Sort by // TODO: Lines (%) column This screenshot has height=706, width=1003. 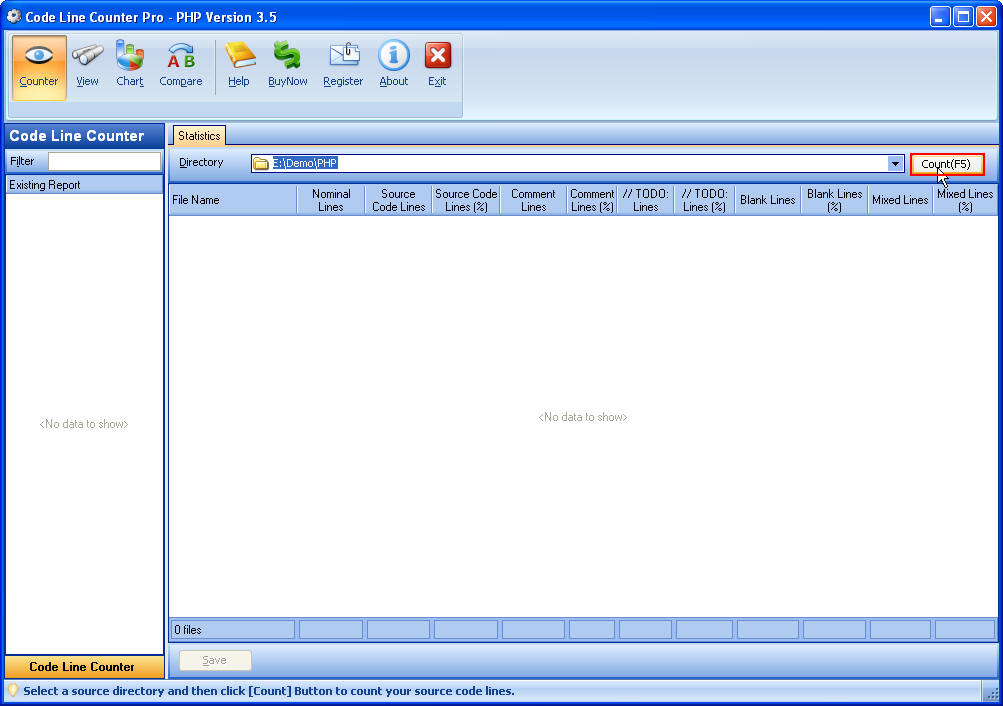tap(704, 200)
